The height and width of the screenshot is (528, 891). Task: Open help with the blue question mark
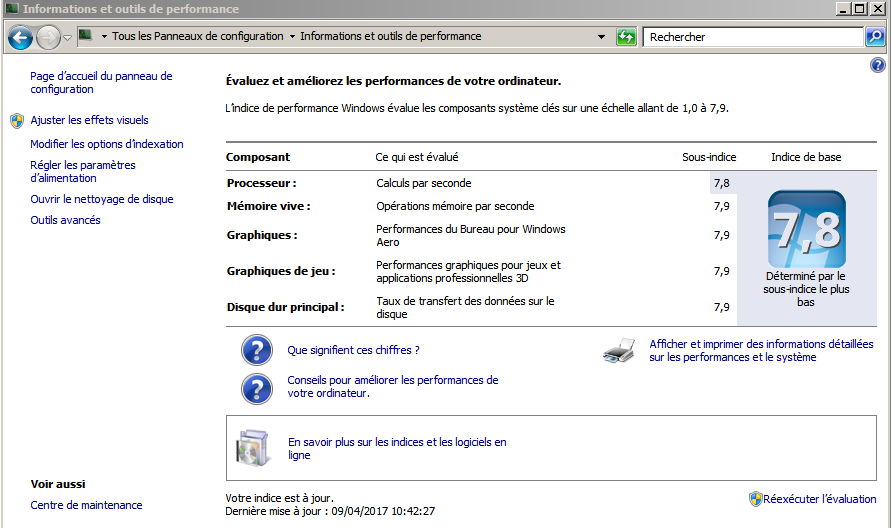877,65
